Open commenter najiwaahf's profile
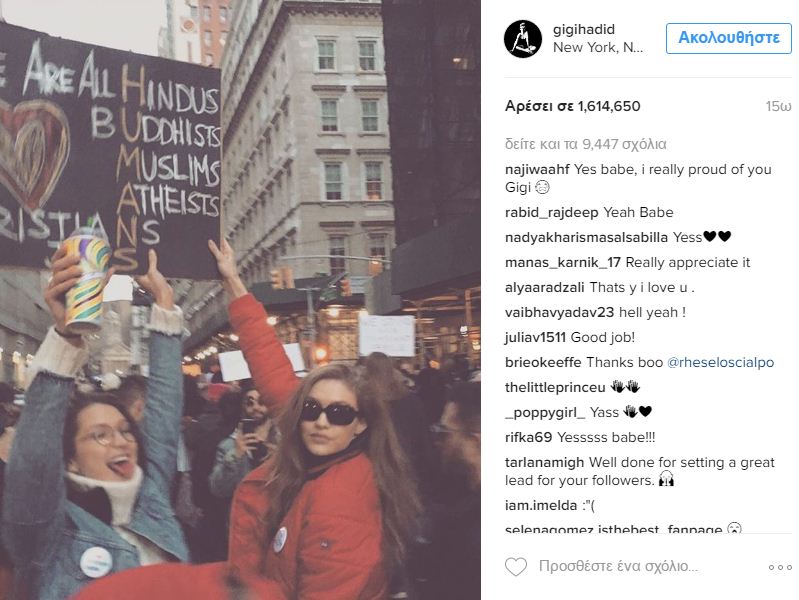 (x=537, y=169)
